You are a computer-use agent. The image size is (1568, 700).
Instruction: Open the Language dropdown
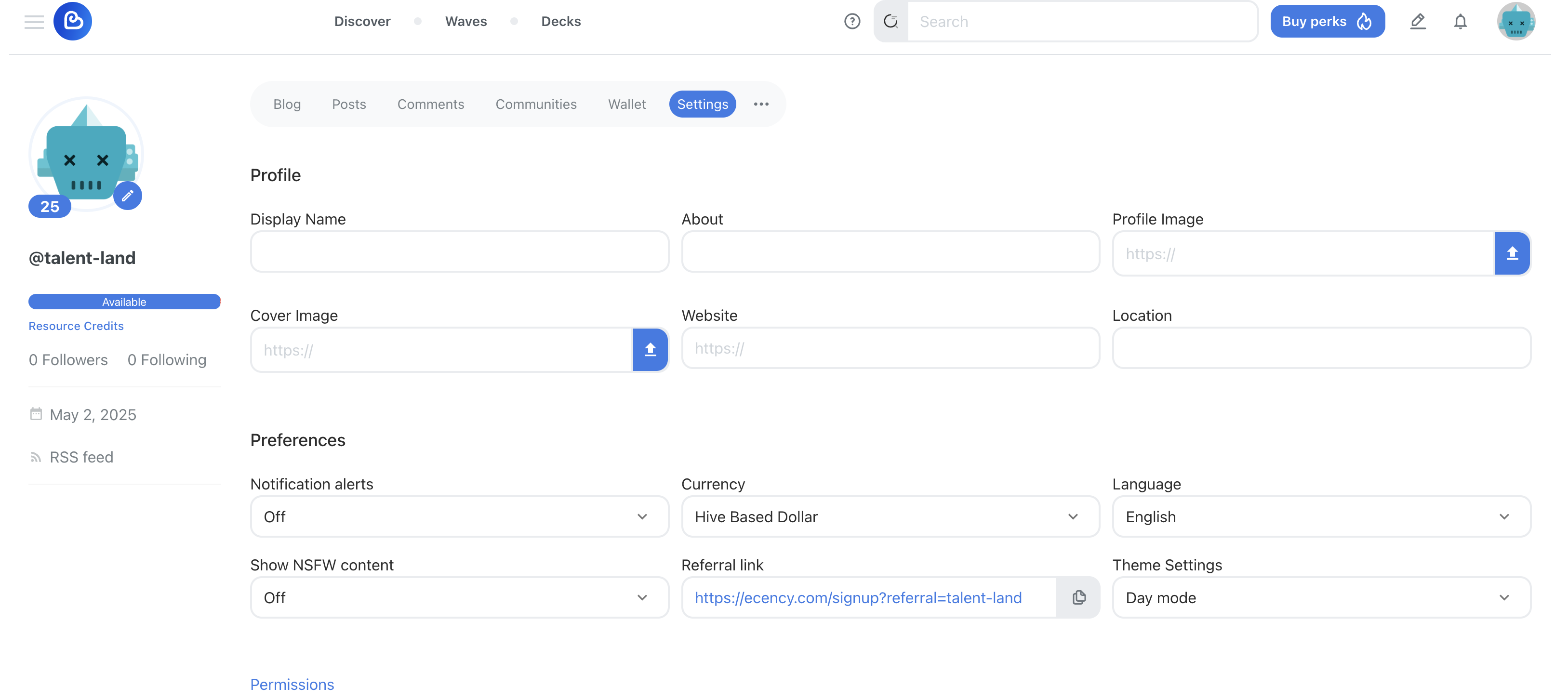1321,516
